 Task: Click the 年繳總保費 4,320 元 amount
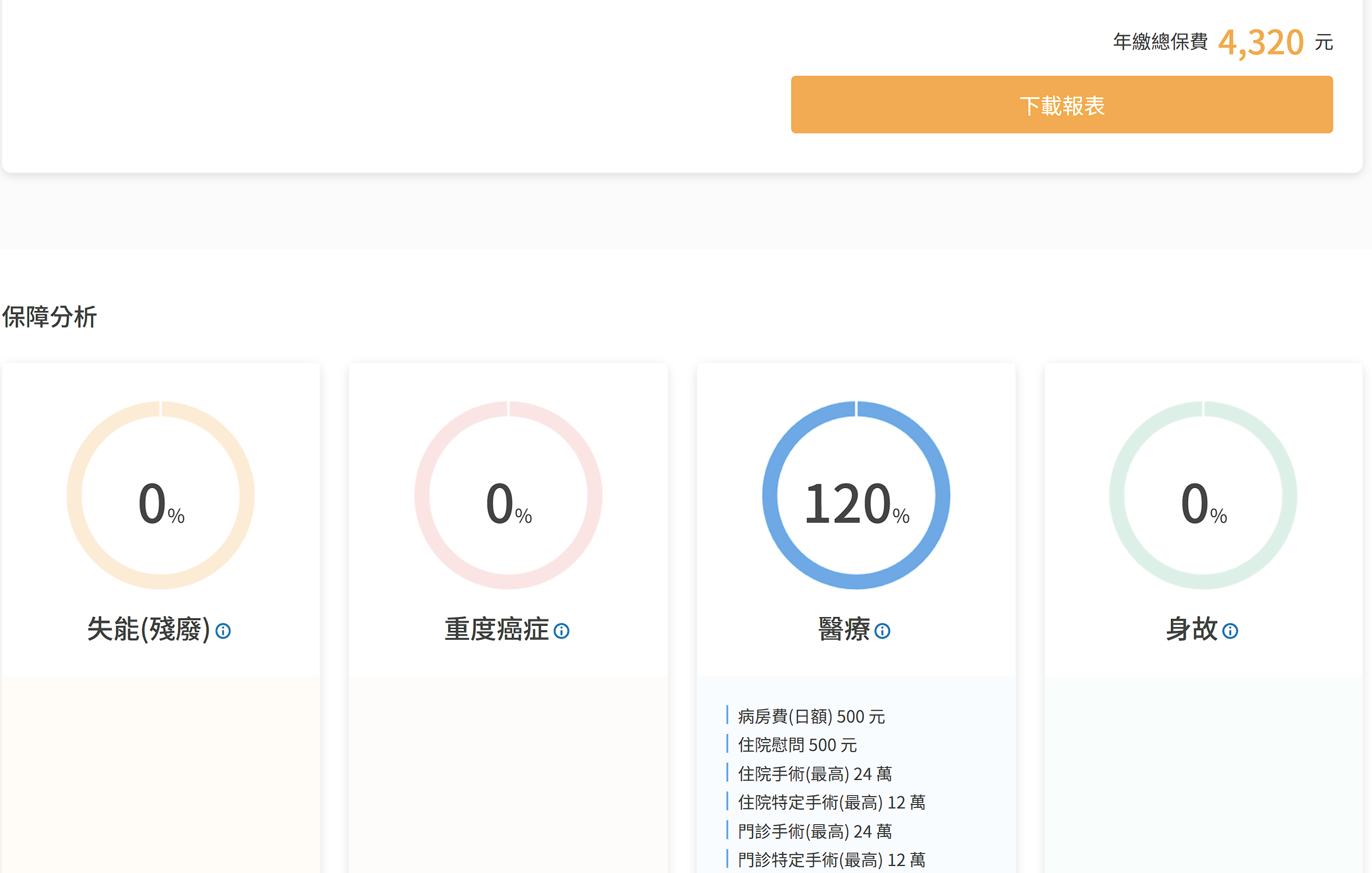(1260, 43)
